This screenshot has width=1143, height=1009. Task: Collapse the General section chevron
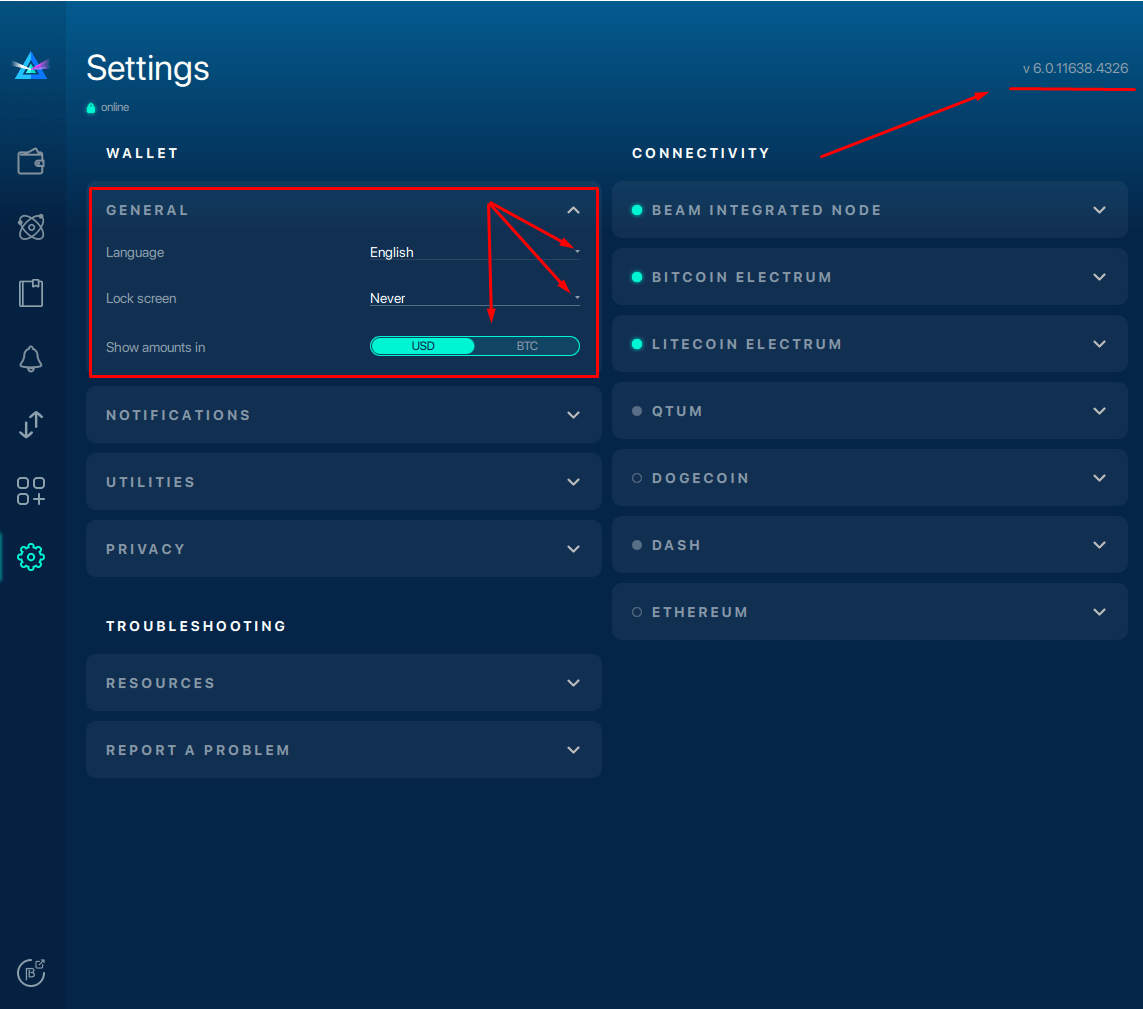(x=573, y=210)
